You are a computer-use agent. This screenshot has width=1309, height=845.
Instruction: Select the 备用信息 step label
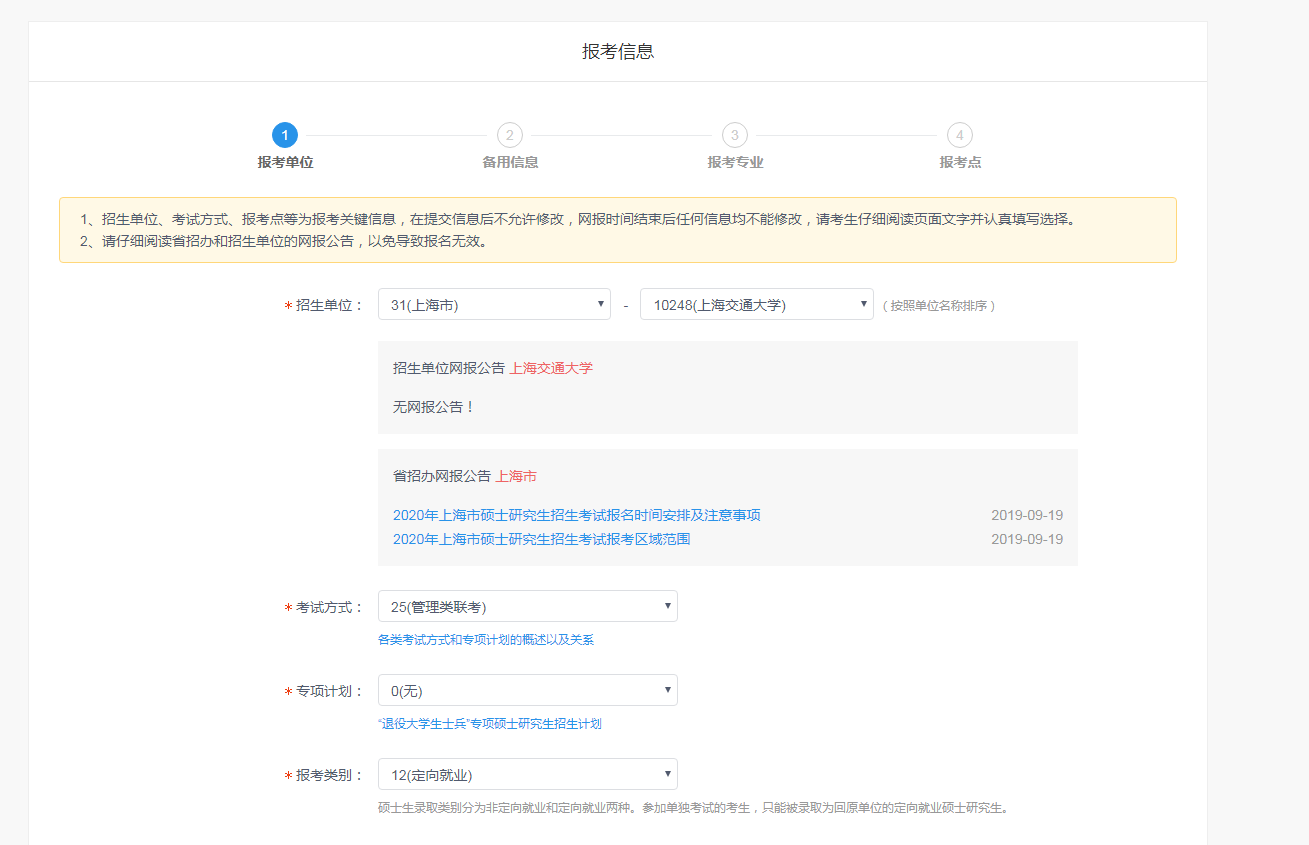pos(510,162)
